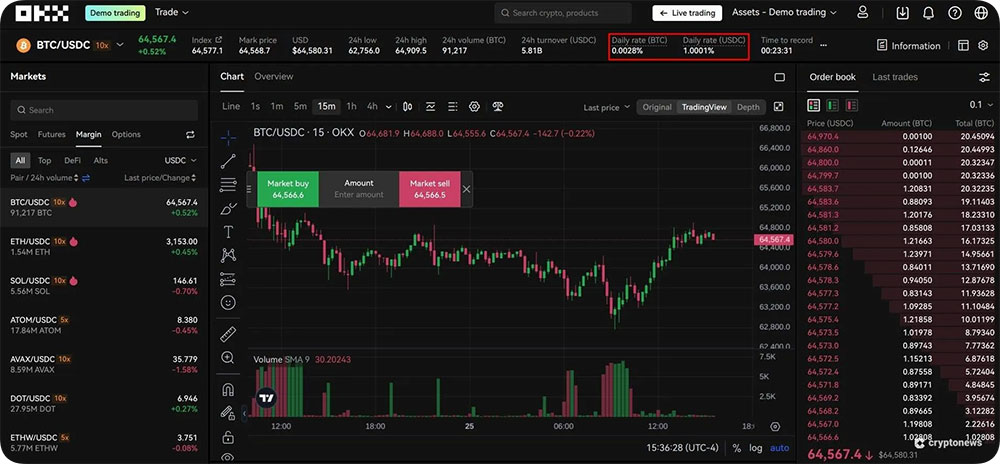Open the download app icon
The image size is (1000, 464).
click(903, 13)
